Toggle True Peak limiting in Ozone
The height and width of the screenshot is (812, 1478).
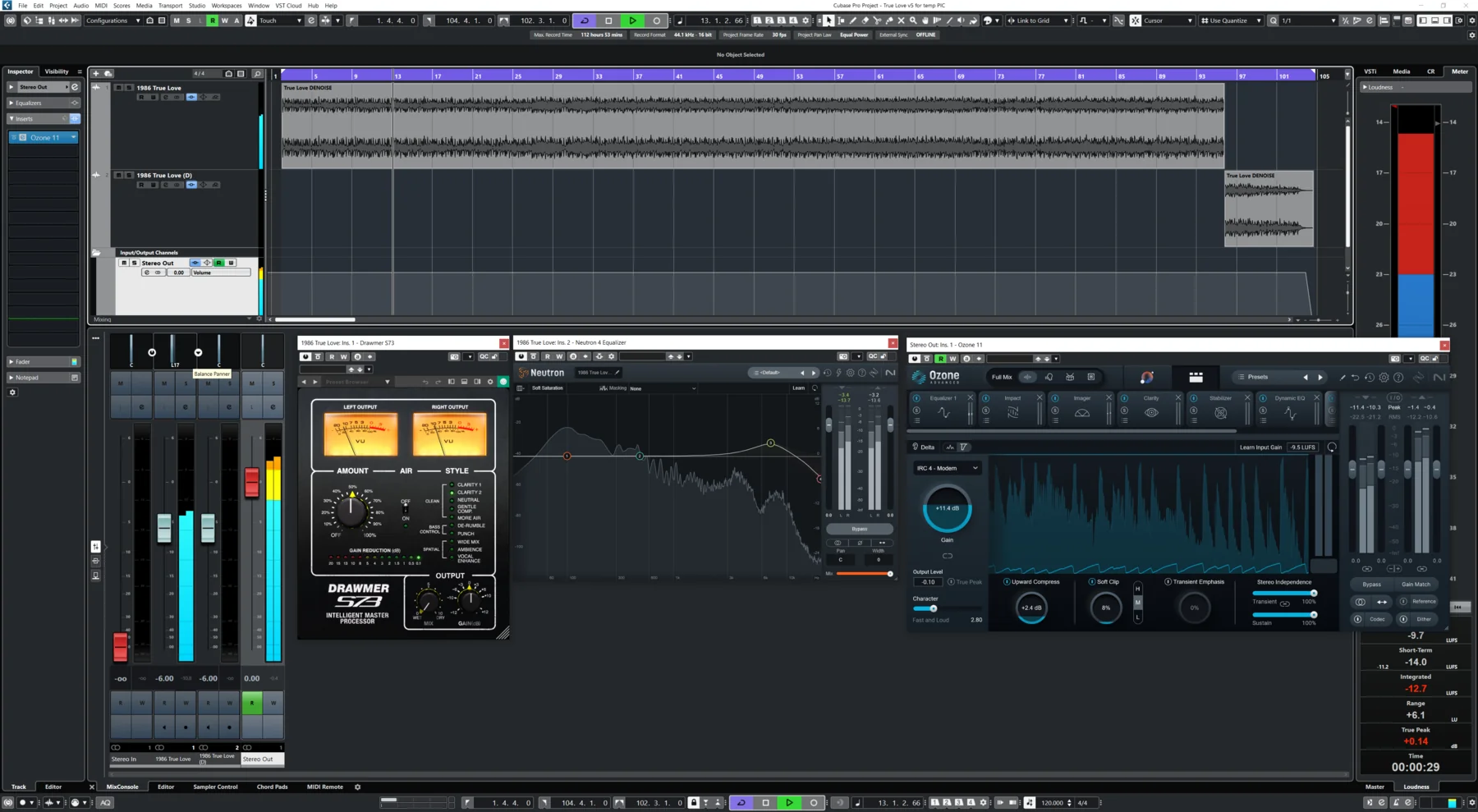click(951, 582)
